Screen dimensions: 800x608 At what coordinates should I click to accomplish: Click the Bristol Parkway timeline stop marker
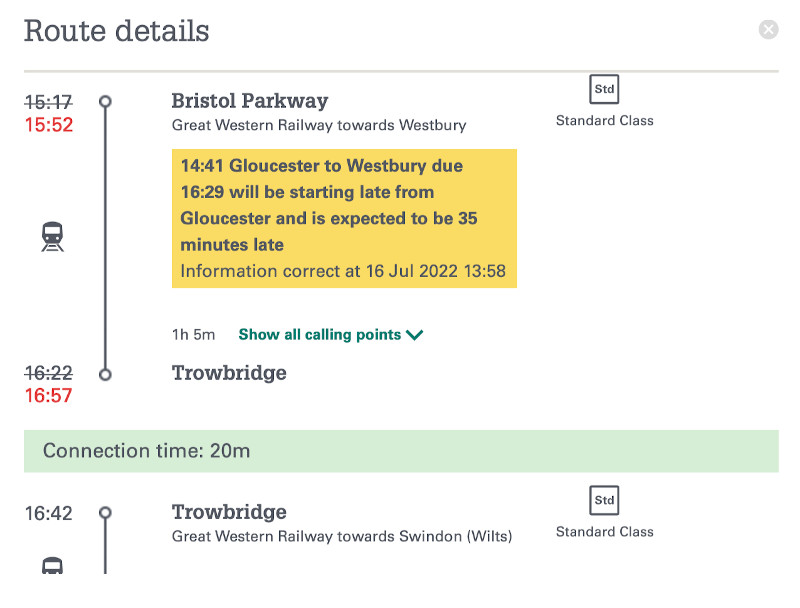pos(105,101)
